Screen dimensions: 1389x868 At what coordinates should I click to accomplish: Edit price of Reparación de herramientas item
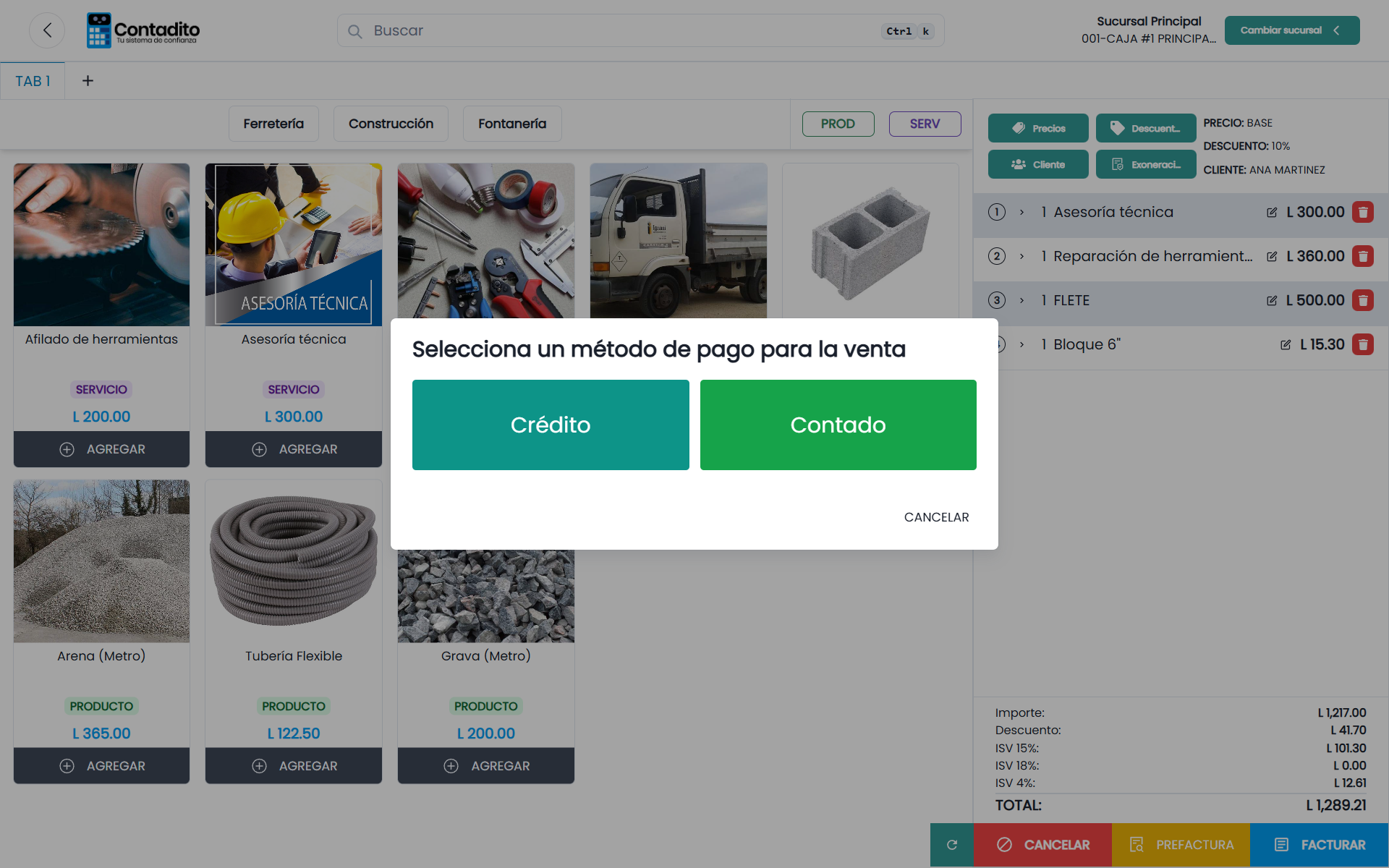(x=1272, y=257)
